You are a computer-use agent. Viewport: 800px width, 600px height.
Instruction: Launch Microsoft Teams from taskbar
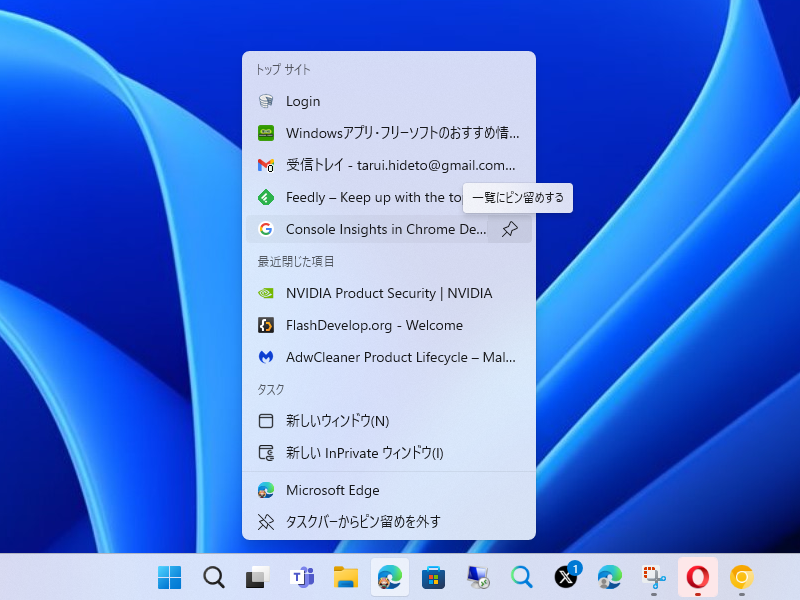[x=302, y=577]
